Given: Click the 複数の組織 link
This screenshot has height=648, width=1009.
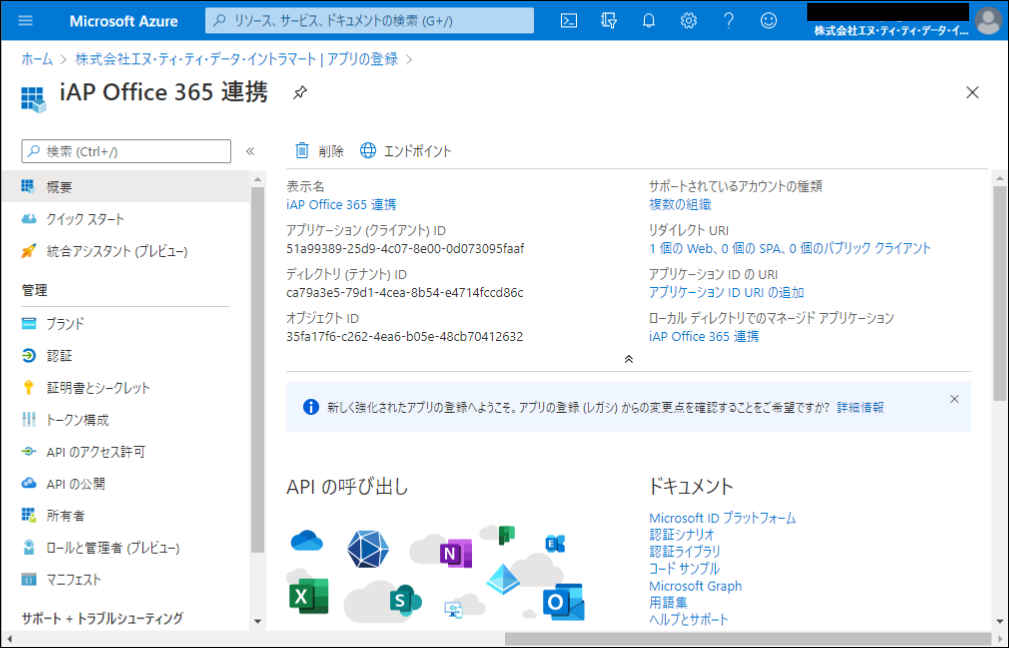Looking at the screenshot, I should pyautogui.click(x=680, y=205).
